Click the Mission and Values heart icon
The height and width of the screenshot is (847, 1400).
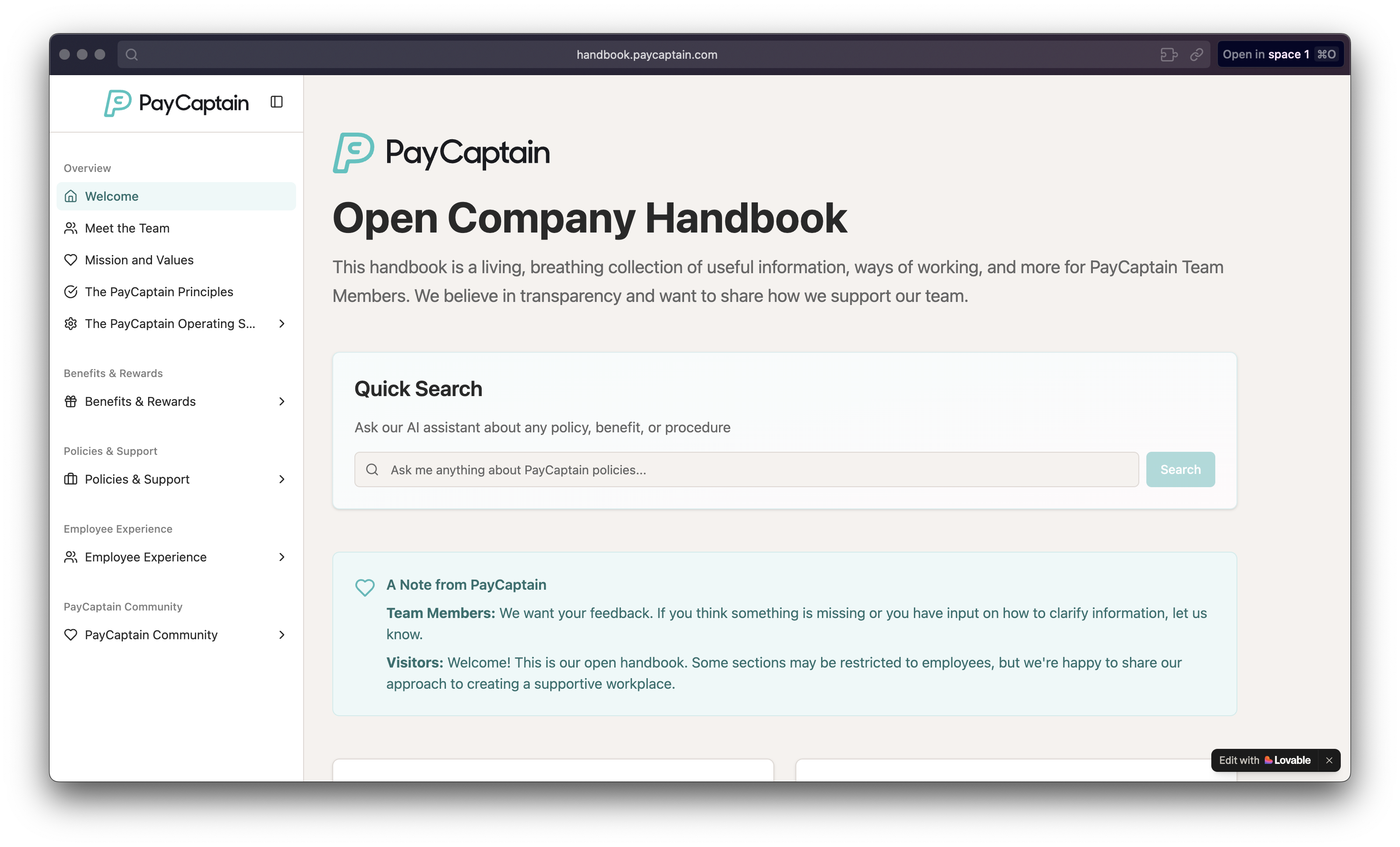coord(70,260)
